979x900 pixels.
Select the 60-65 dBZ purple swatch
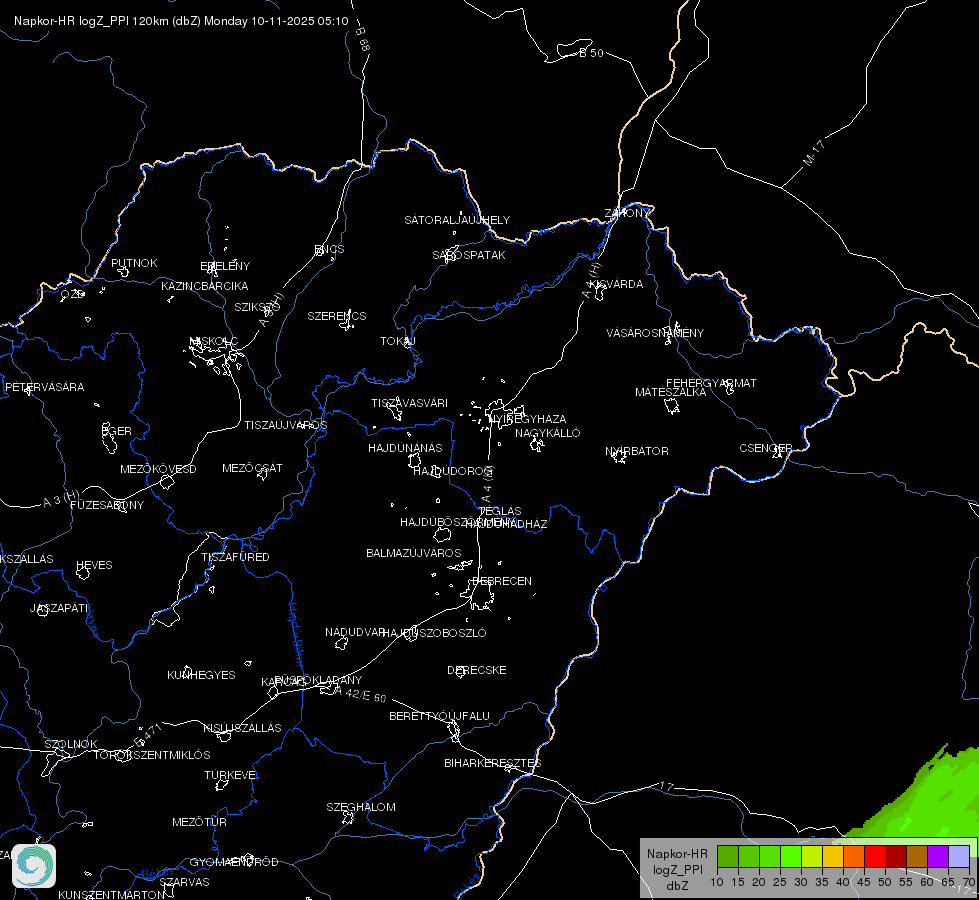coord(938,856)
